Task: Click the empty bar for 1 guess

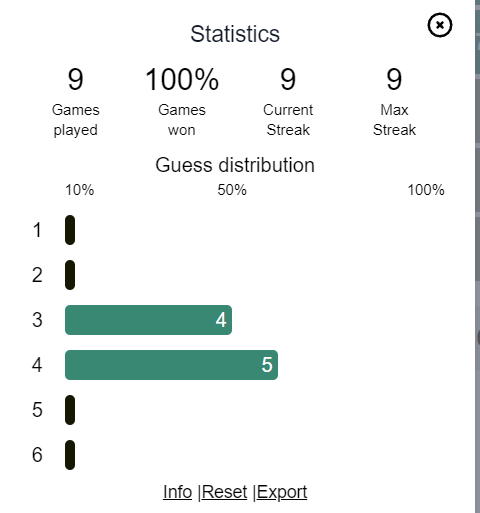Action: click(x=70, y=230)
